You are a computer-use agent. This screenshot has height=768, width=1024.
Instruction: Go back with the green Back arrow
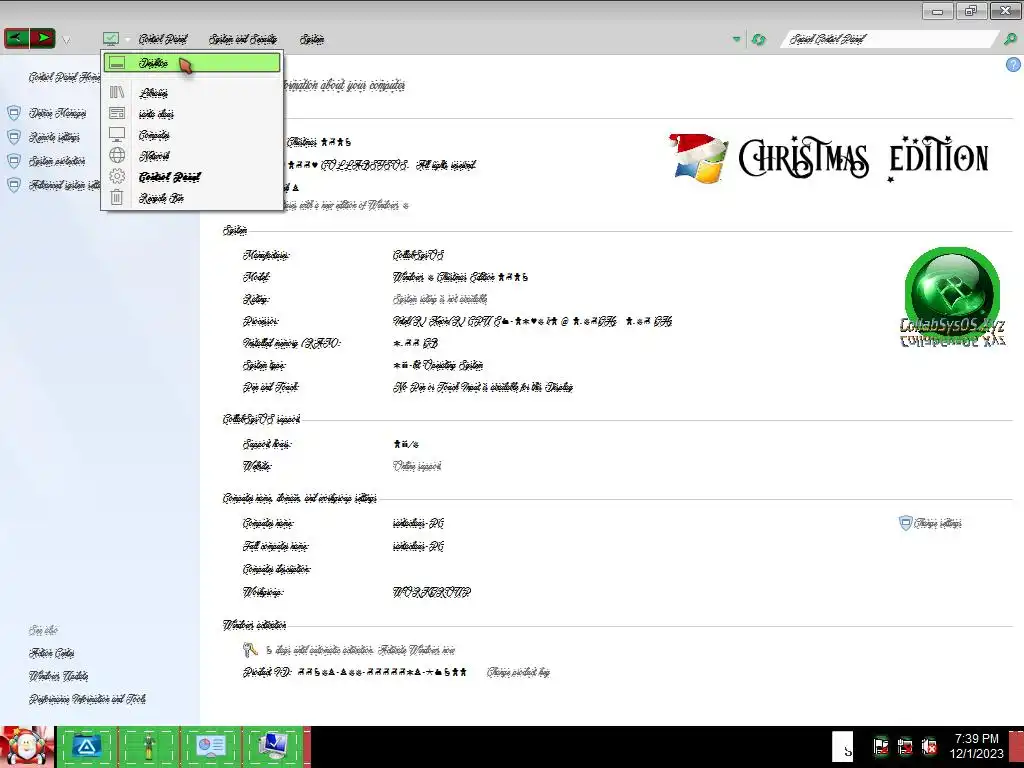pos(16,39)
